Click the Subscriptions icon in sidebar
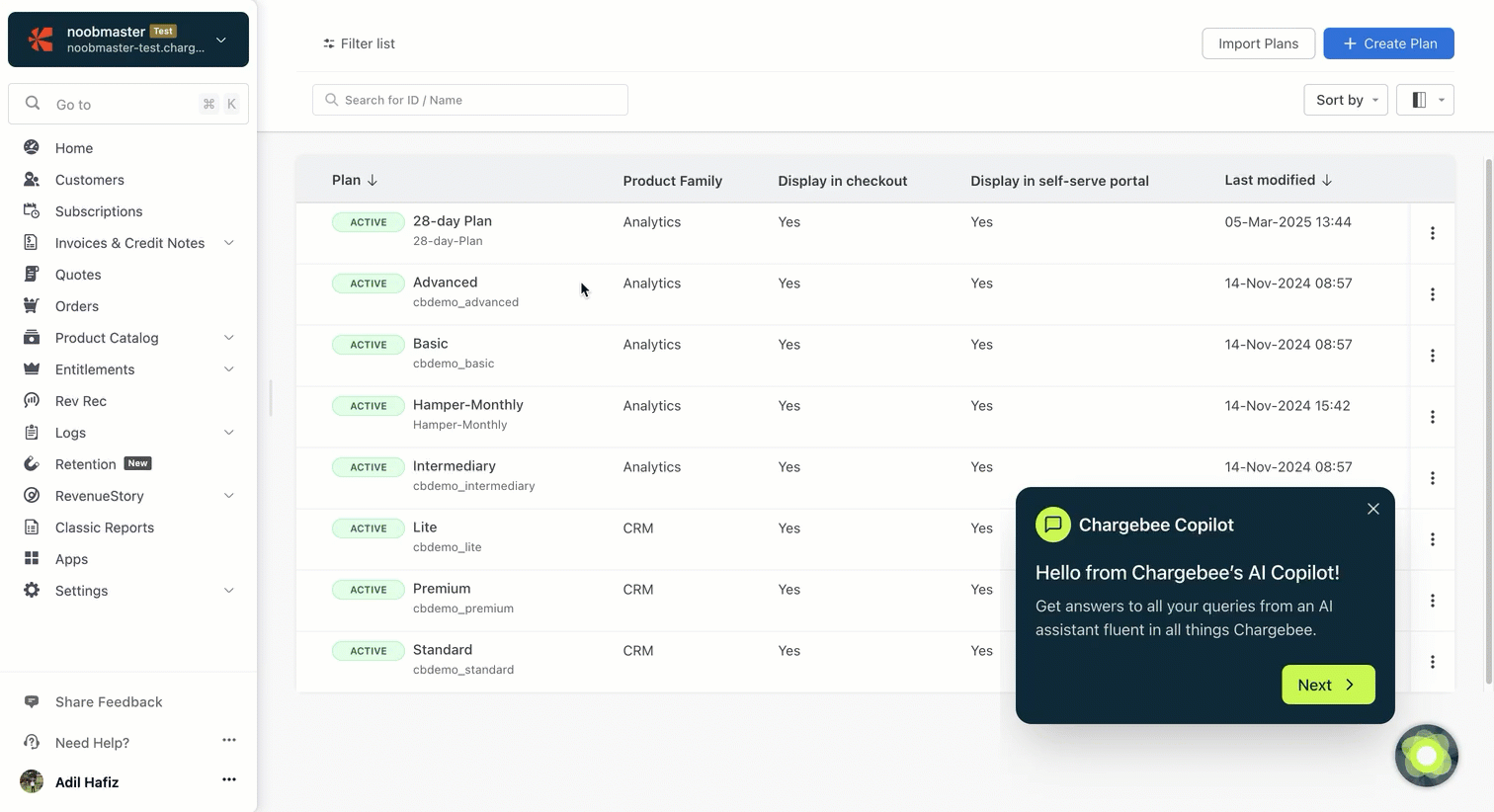 point(32,211)
